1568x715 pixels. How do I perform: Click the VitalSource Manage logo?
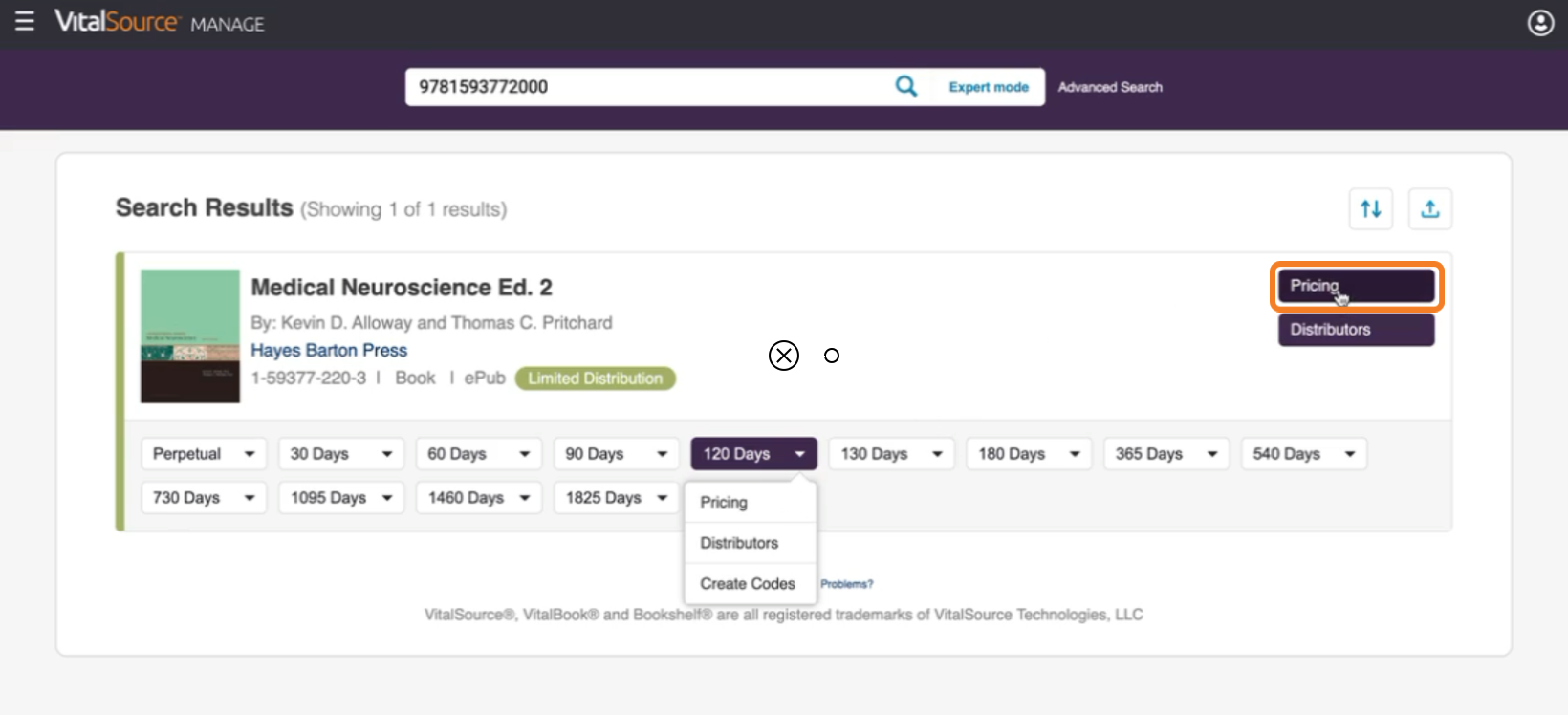point(159,22)
